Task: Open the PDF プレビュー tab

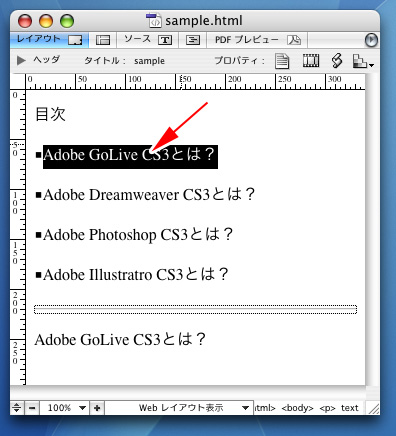Action: pyautogui.click(x=257, y=40)
